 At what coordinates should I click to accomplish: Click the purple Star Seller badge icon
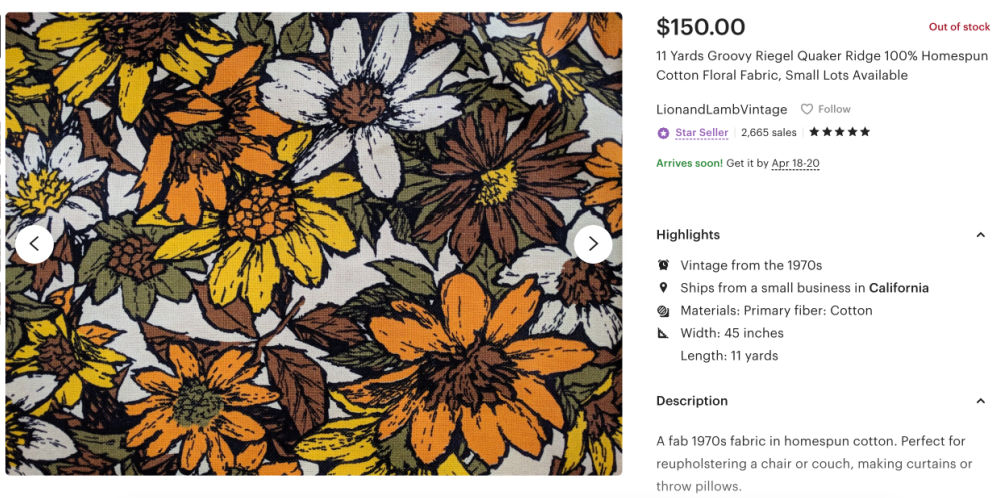pos(663,133)
